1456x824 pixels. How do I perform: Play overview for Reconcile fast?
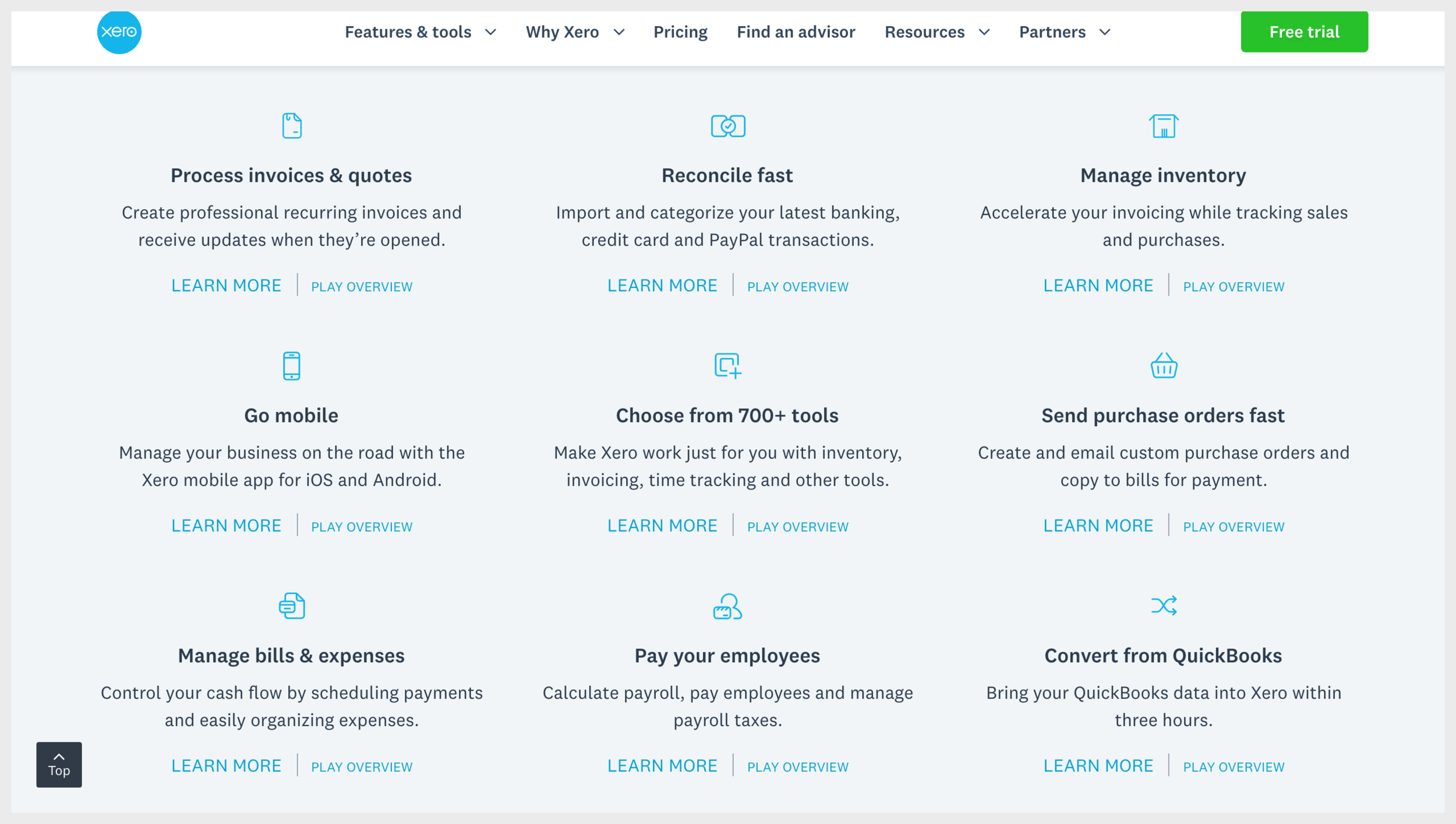(798, 287)
